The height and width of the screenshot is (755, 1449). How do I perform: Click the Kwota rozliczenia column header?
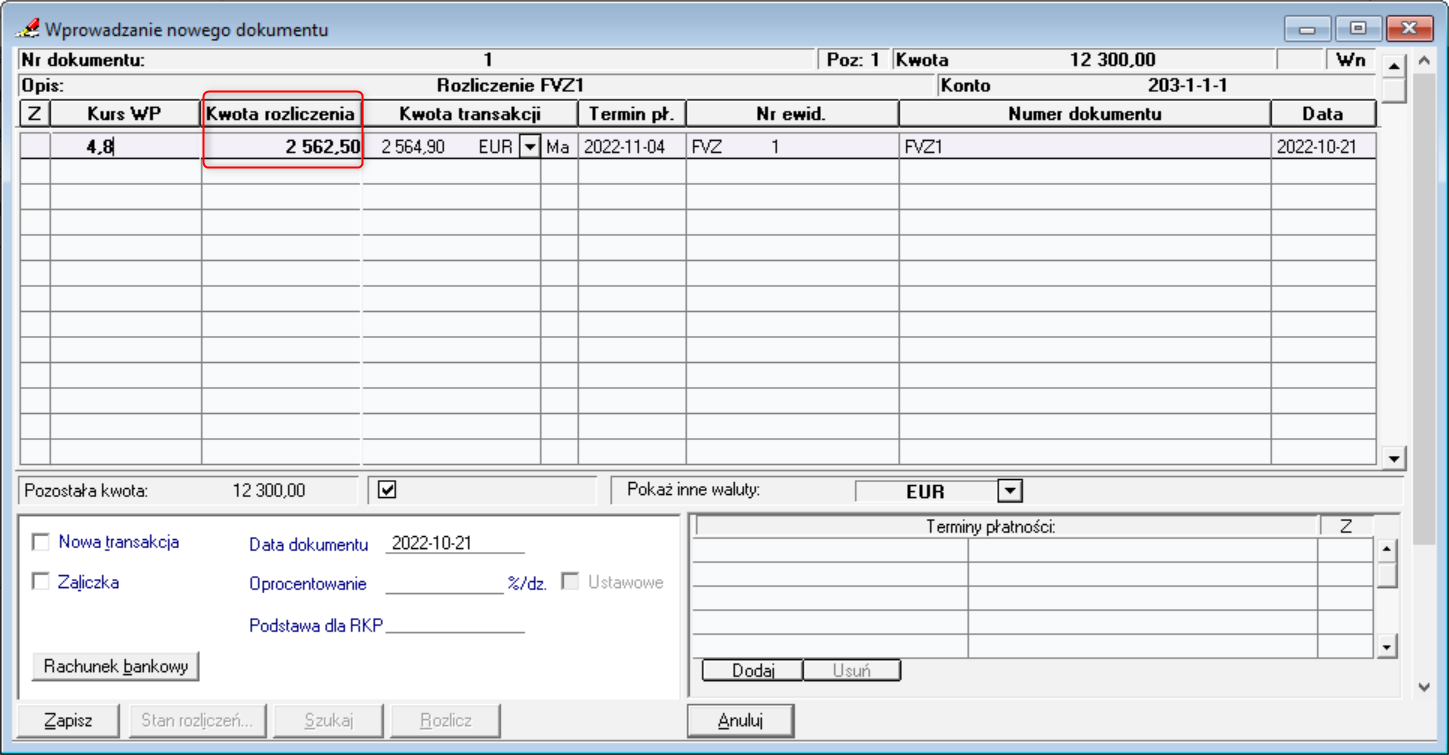pyautogui.click(x=282, y=113)
